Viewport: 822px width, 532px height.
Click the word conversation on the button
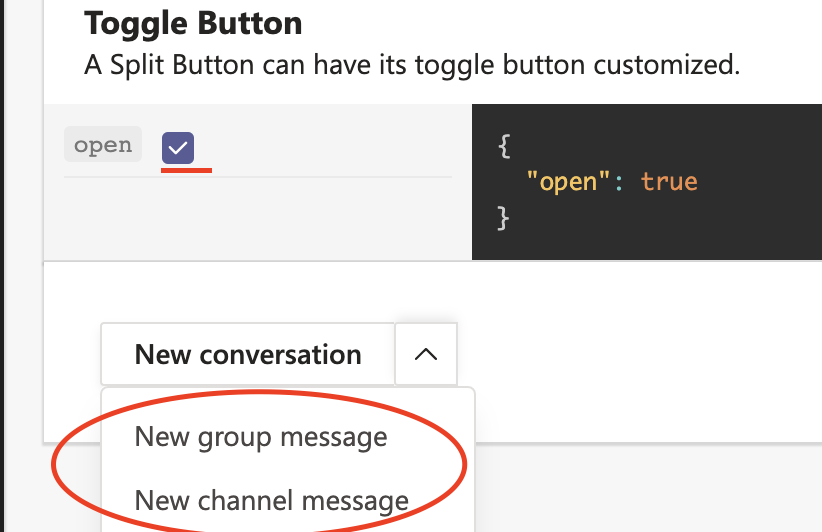pos(280,355)
